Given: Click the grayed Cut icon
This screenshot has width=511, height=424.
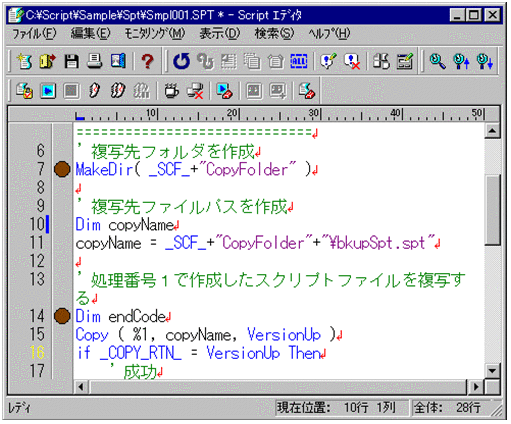Looking at the screenshot, I should [229, 61].
